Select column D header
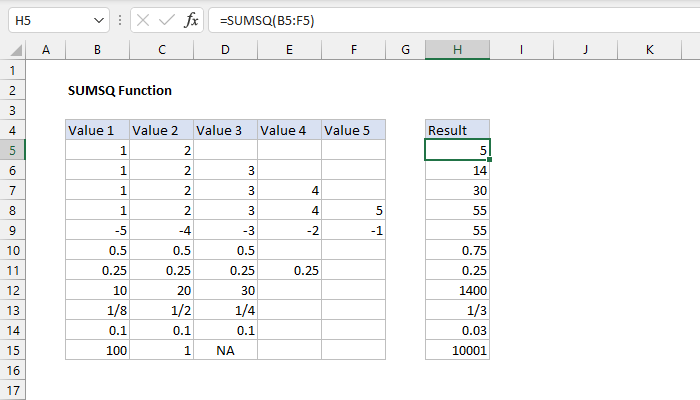700x400 pixels. coord(225,50)
